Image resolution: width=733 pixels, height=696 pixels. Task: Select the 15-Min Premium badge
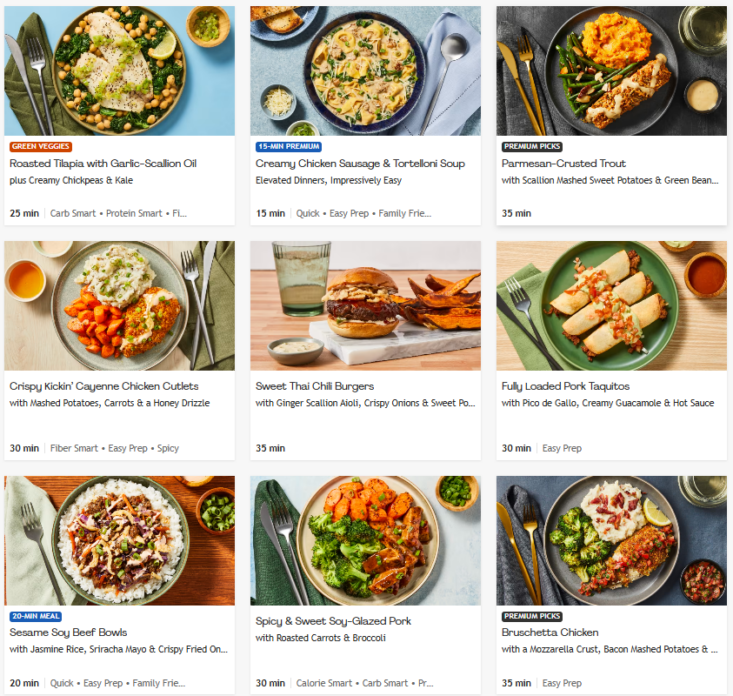pyautogui.click(x=289, y=147)
